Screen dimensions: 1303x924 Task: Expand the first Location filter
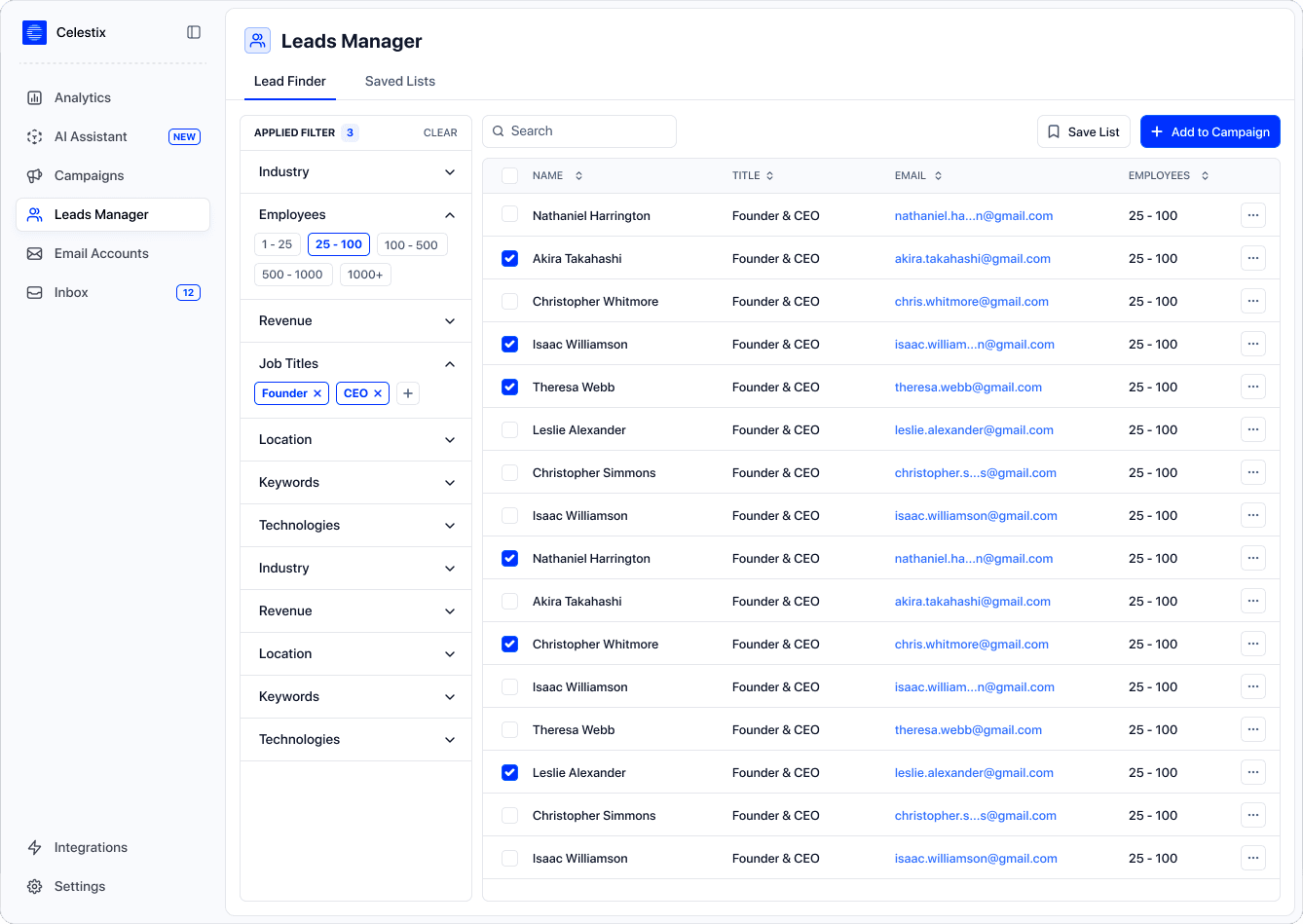click(355, 439)
